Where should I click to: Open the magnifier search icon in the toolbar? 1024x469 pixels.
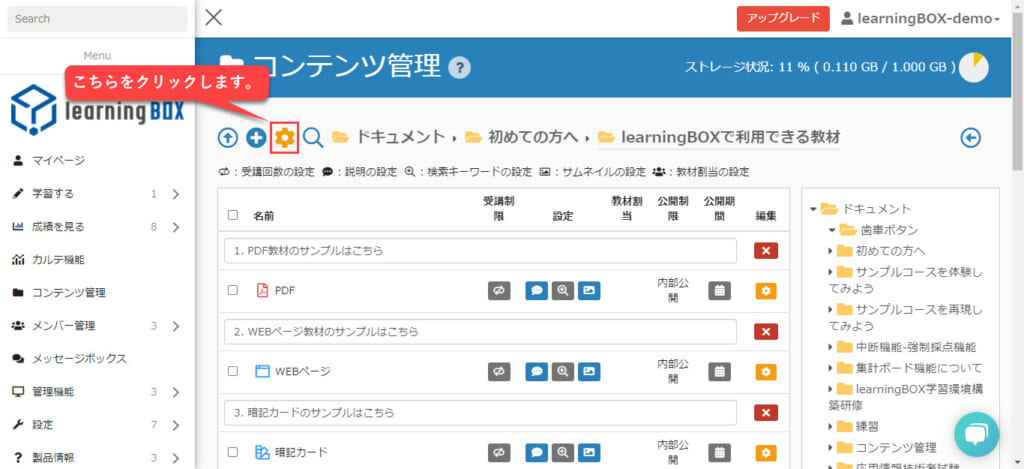pyautogui.click(x=313, y=138)
